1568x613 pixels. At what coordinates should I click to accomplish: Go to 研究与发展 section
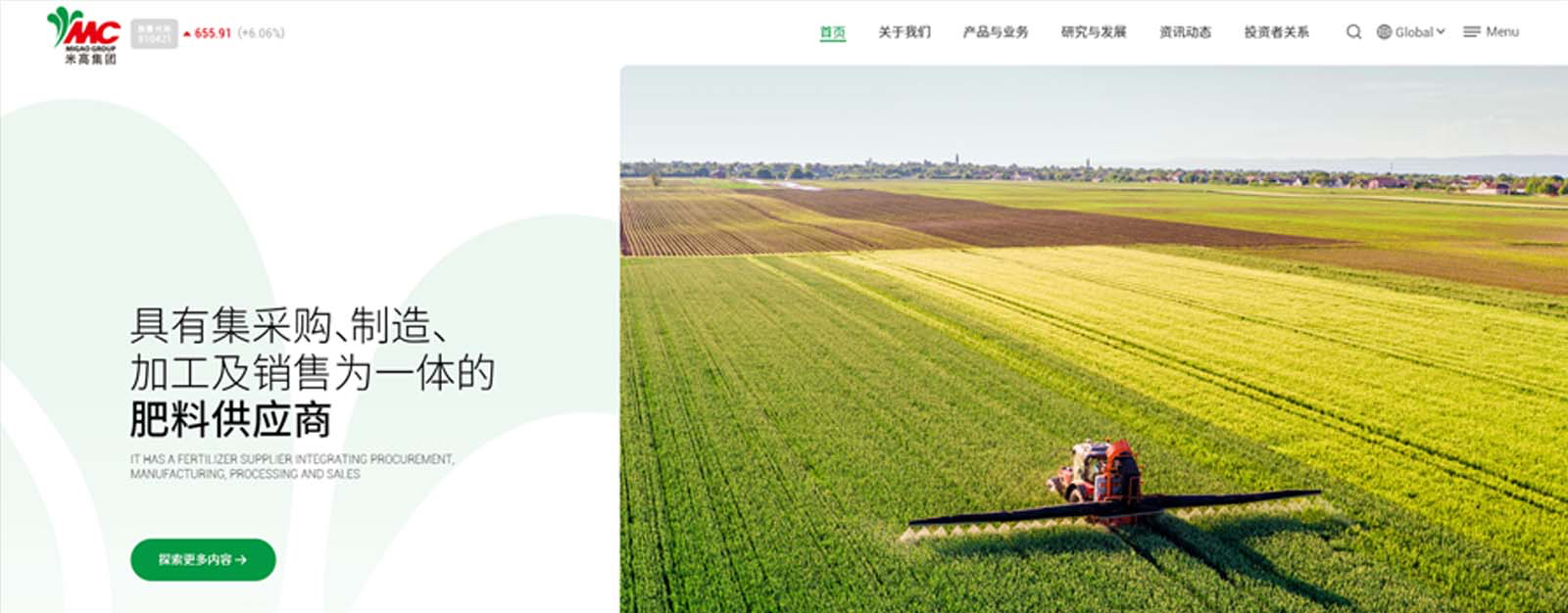[x=1094, y=32]
